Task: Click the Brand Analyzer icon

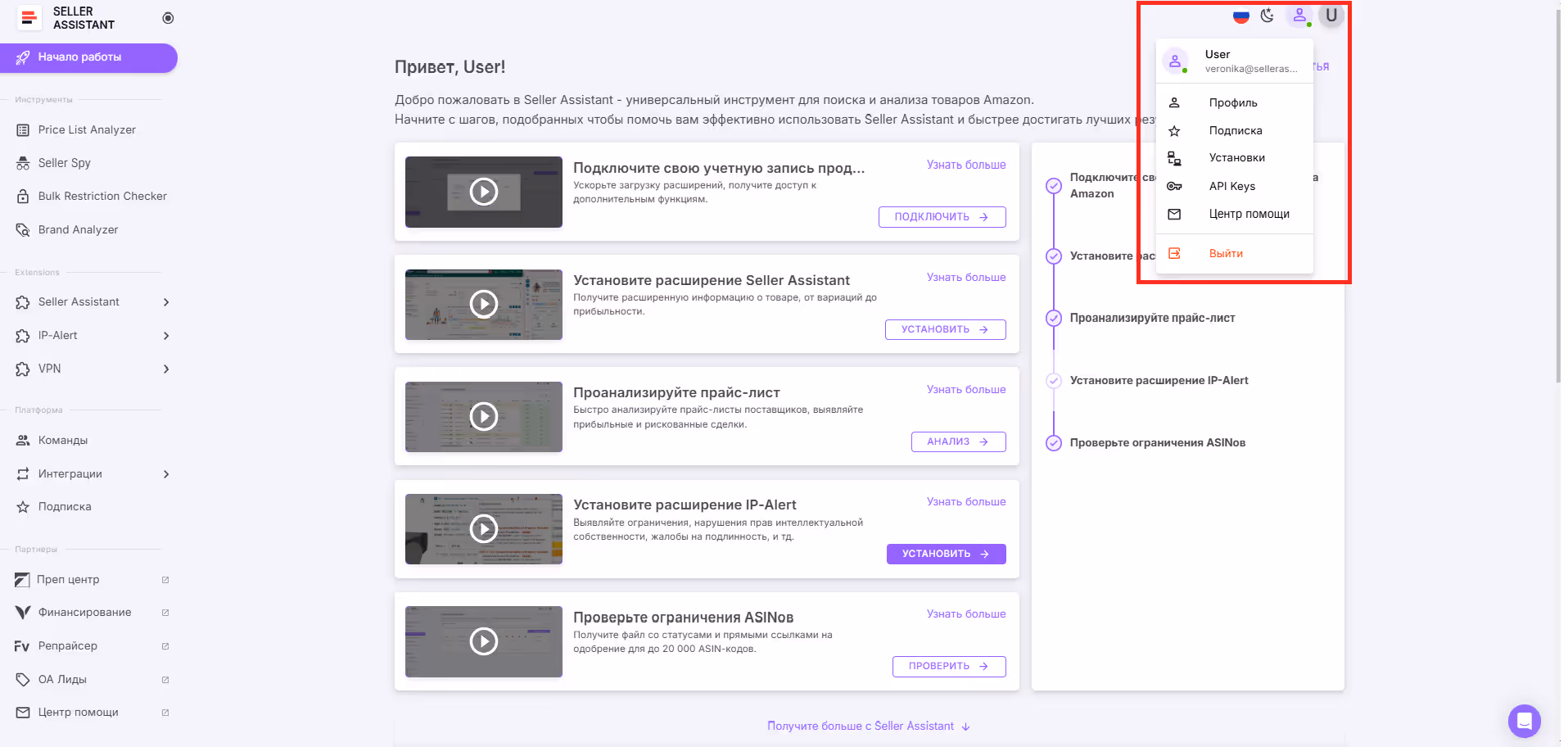Action: 23,230
